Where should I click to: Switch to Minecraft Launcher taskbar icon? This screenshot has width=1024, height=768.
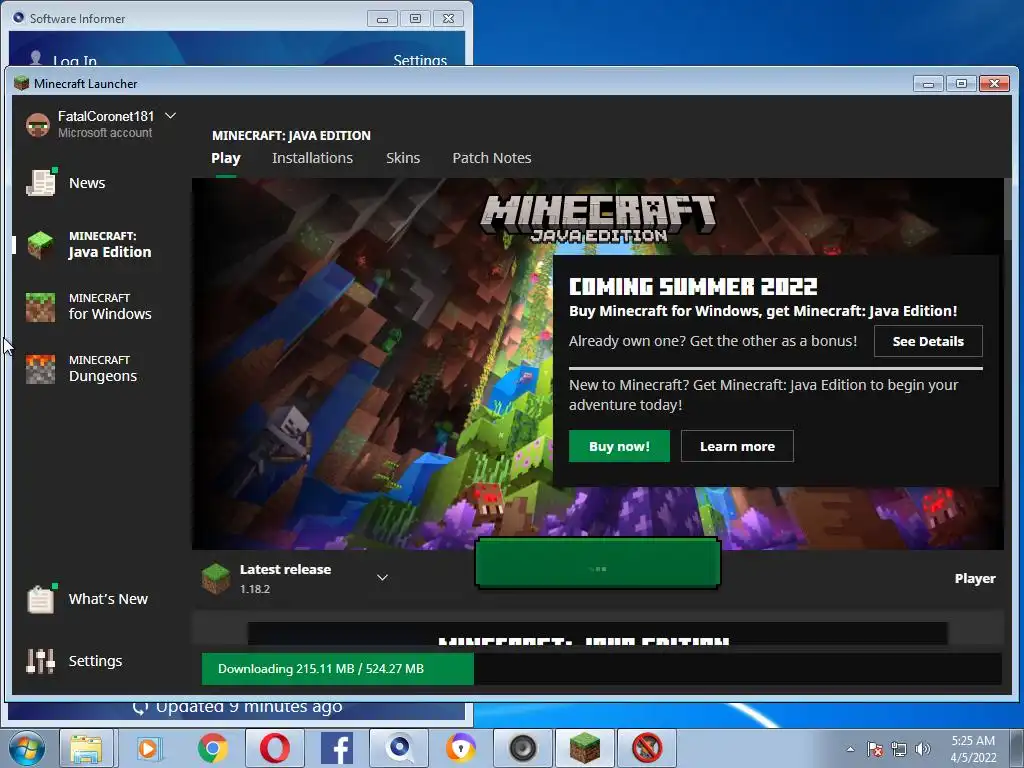[x=585, y=748]
